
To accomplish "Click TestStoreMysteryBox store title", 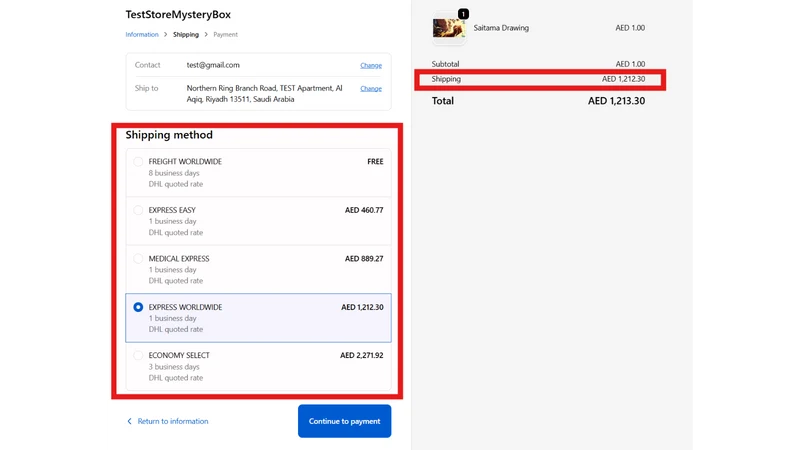I will click(x=178, y=14).
